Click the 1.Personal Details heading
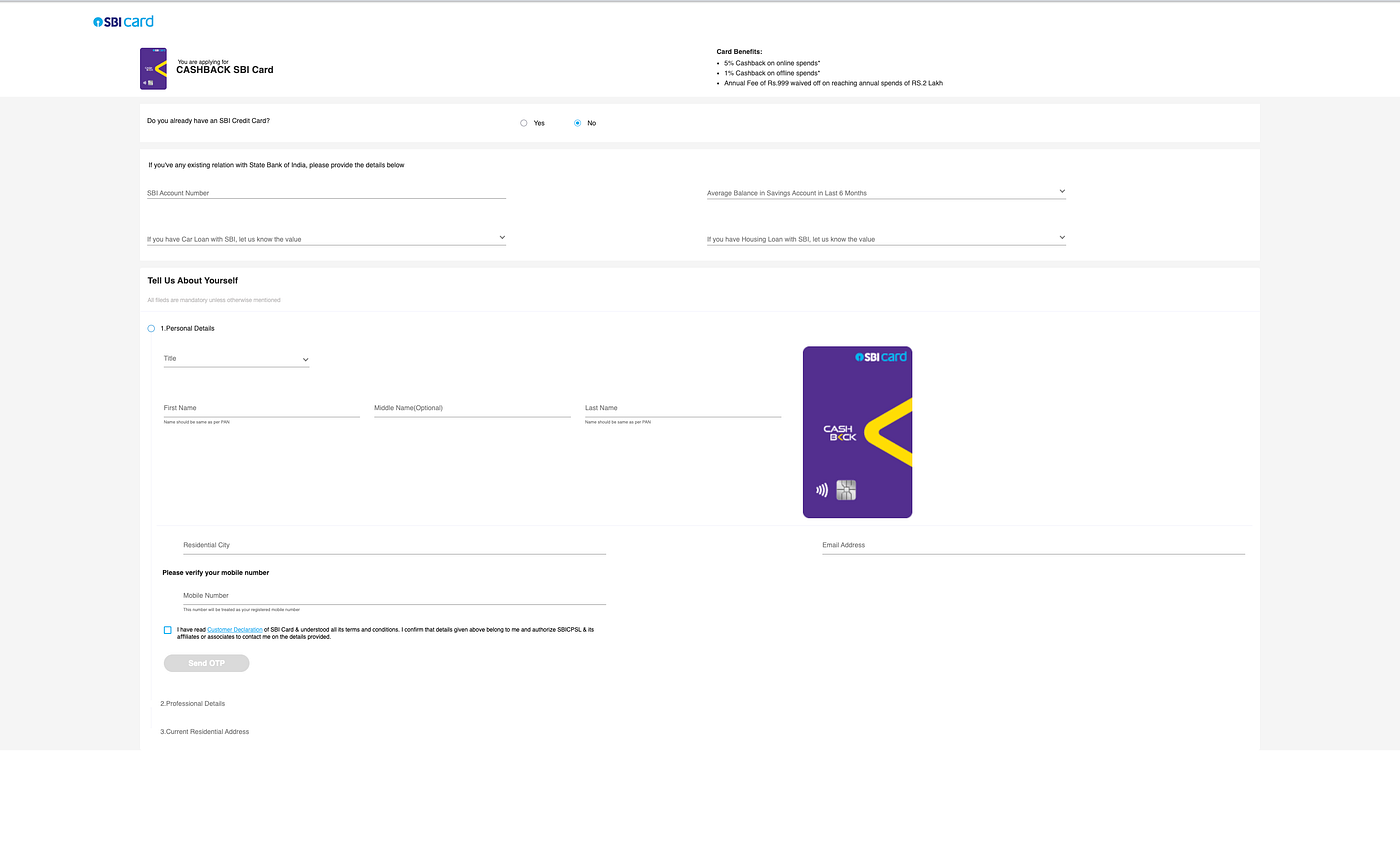Viewport: 1400px width, 846px height. point(188,328)
